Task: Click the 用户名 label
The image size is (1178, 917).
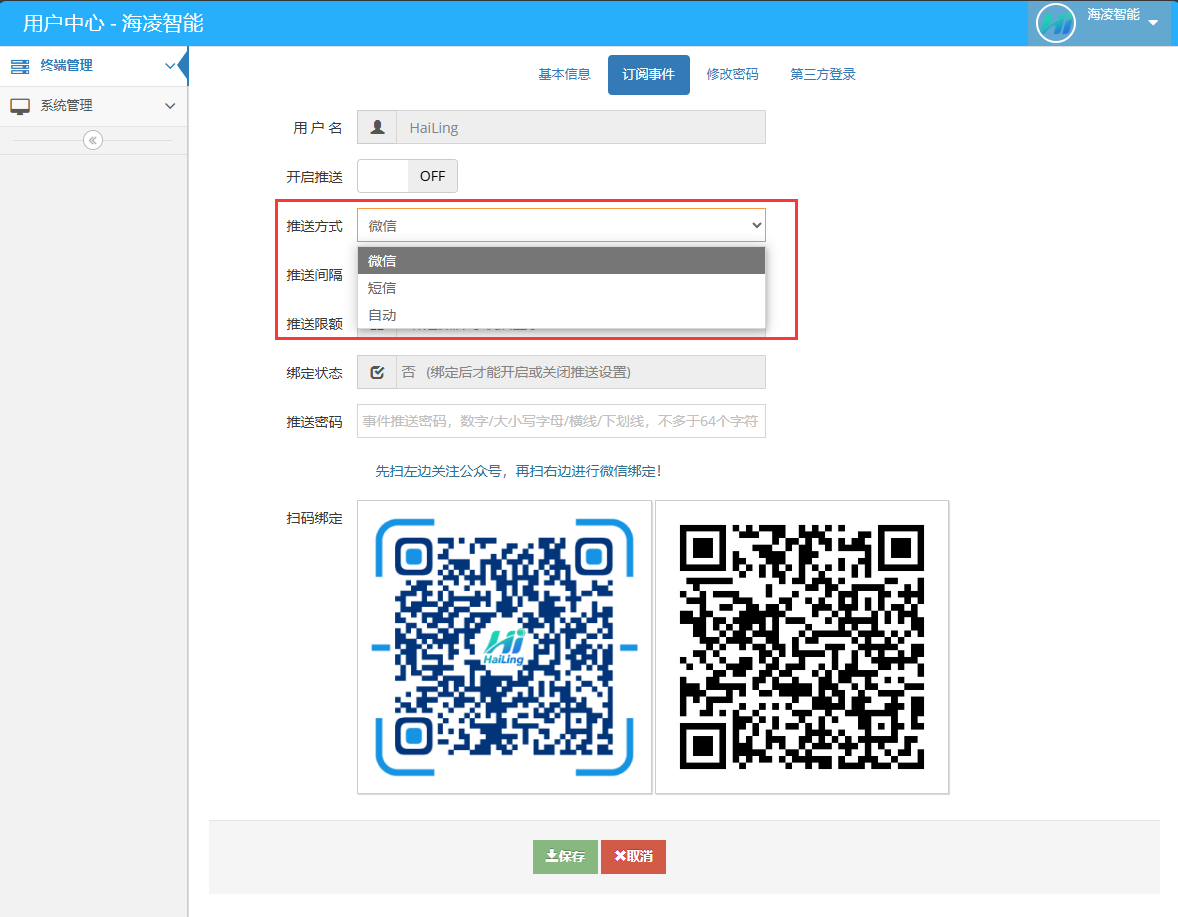Action: click(317, 128)
